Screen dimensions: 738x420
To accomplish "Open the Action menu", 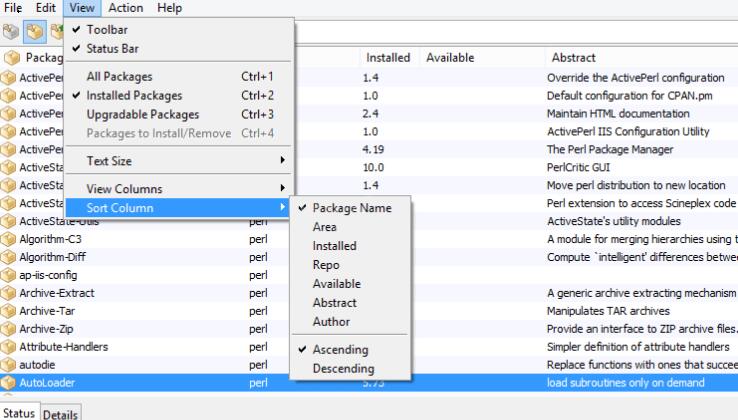I will pos(126,8).
